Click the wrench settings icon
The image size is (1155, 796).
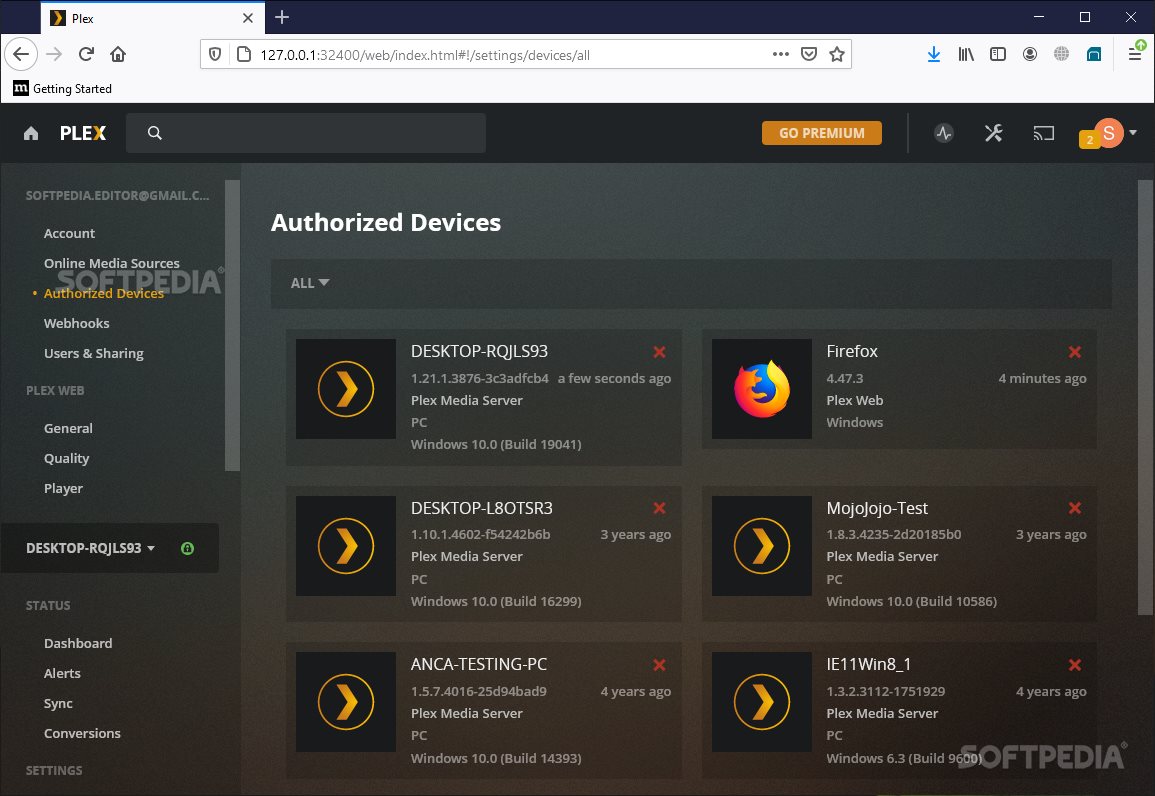point(993,132)
